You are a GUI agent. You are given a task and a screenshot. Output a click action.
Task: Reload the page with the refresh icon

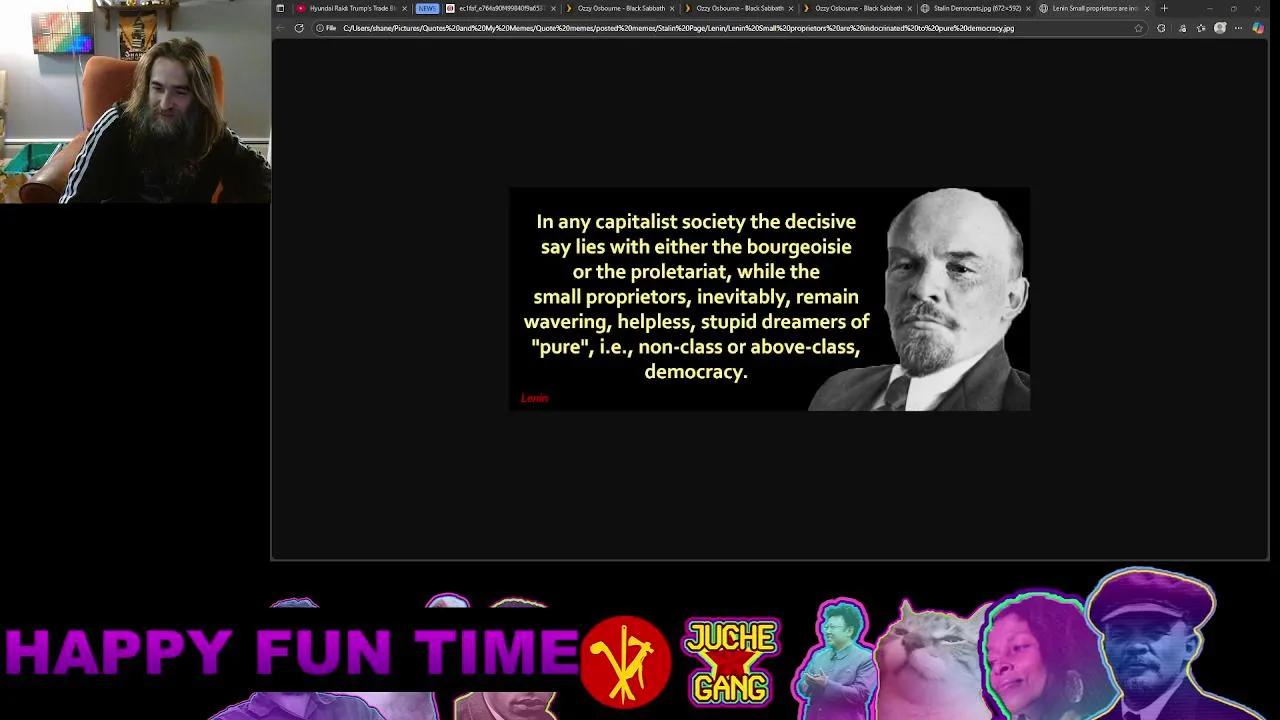coord(299,28)
